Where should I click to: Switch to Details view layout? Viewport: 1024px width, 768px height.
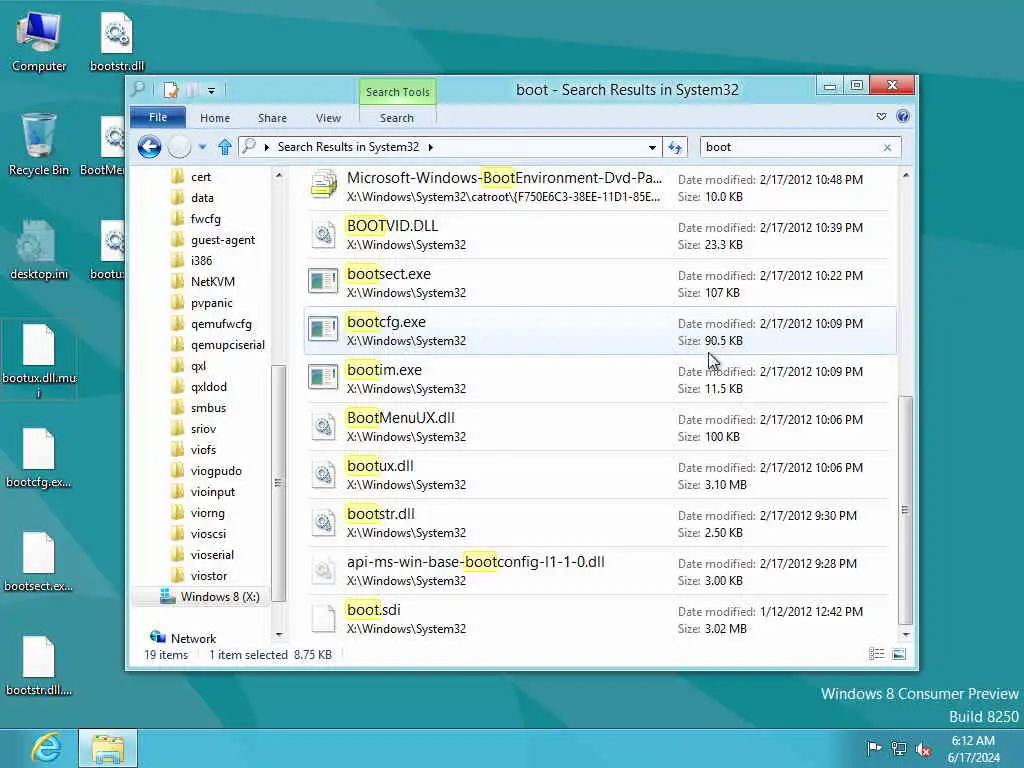pos(876,654)
